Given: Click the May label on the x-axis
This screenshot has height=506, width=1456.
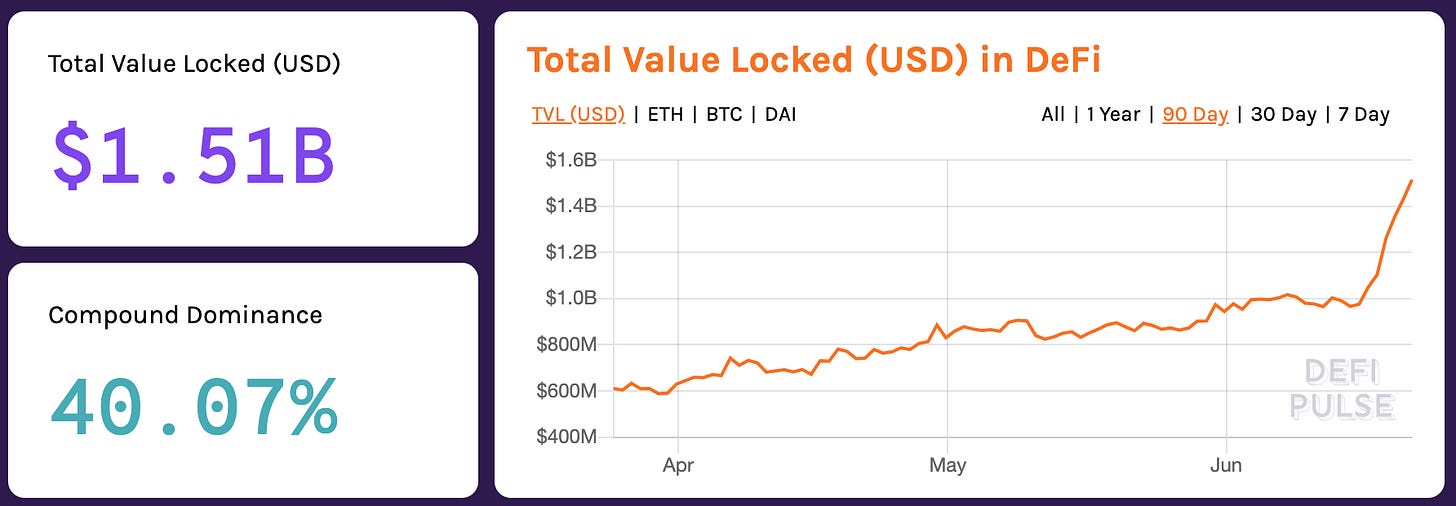Looking at the screenshot, I should coord(947,465).
